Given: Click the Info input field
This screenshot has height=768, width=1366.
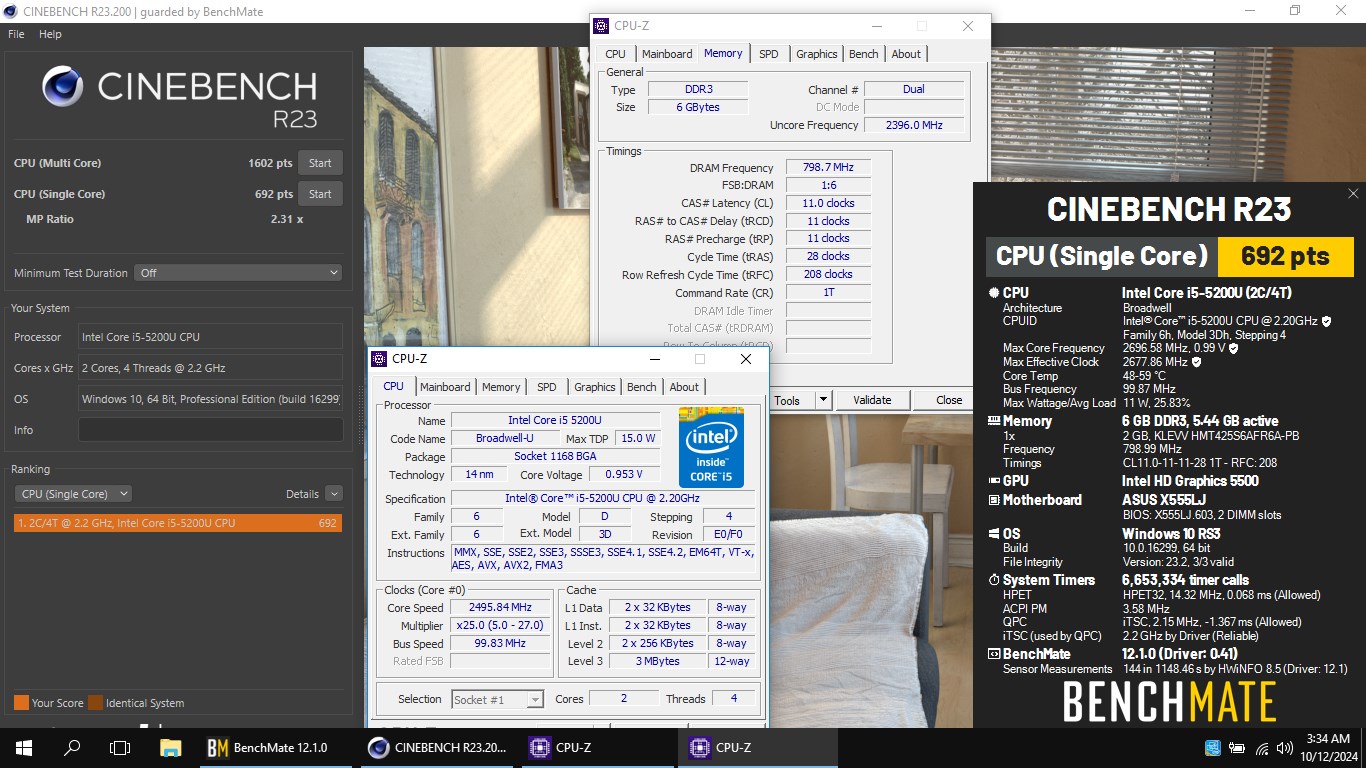Looking at the screenshot, I should click(x=210, y=430).
